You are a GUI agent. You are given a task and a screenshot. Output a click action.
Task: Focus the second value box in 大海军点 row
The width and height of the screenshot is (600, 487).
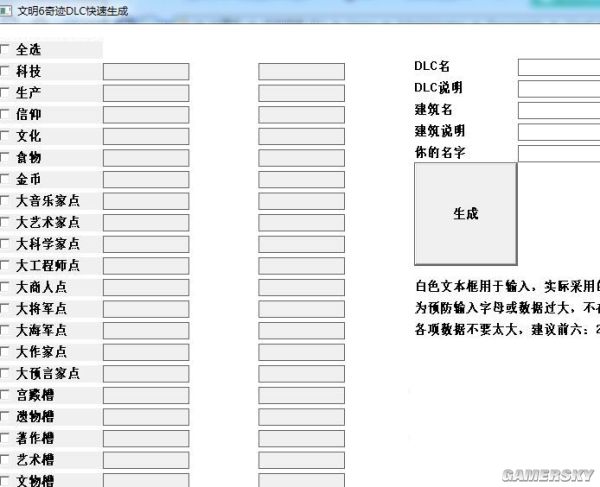[x=302, y=331]
